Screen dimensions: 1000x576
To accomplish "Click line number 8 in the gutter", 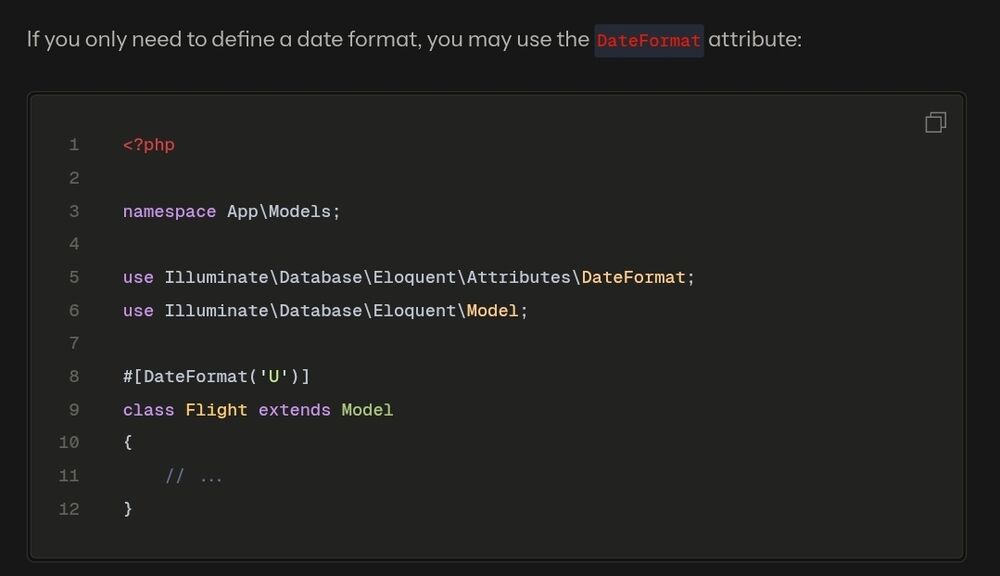I will (74, 377).
